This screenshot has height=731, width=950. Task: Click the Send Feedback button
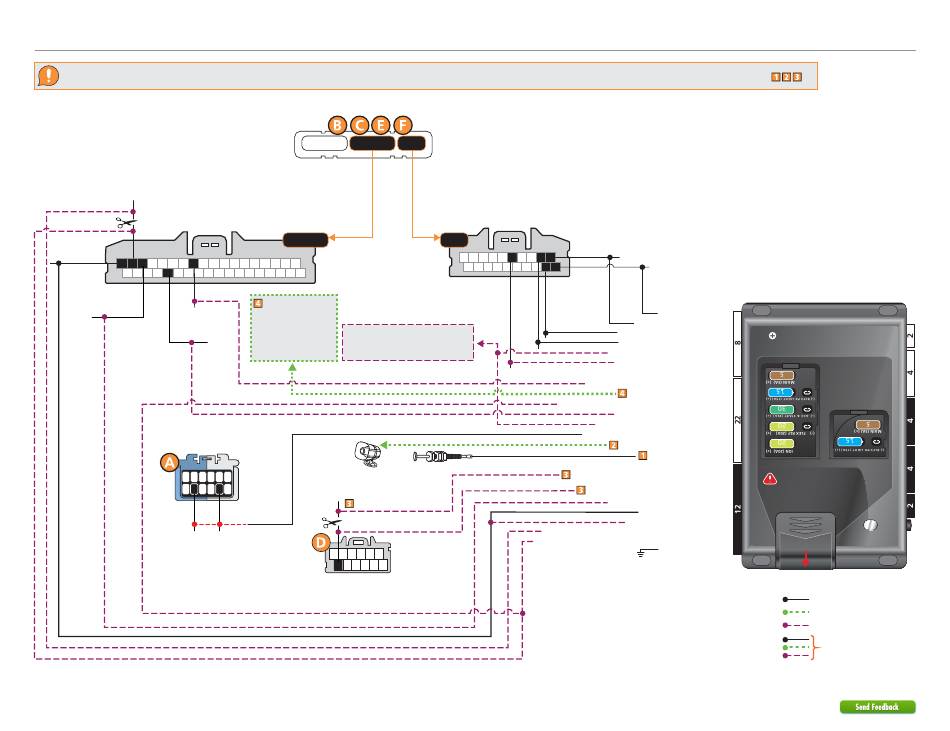877,707
